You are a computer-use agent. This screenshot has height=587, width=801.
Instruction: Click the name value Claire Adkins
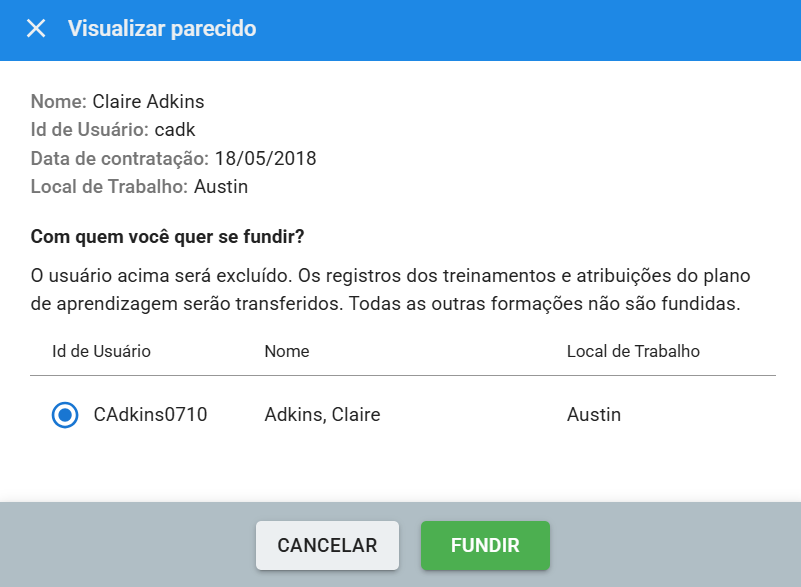(148, 101)
